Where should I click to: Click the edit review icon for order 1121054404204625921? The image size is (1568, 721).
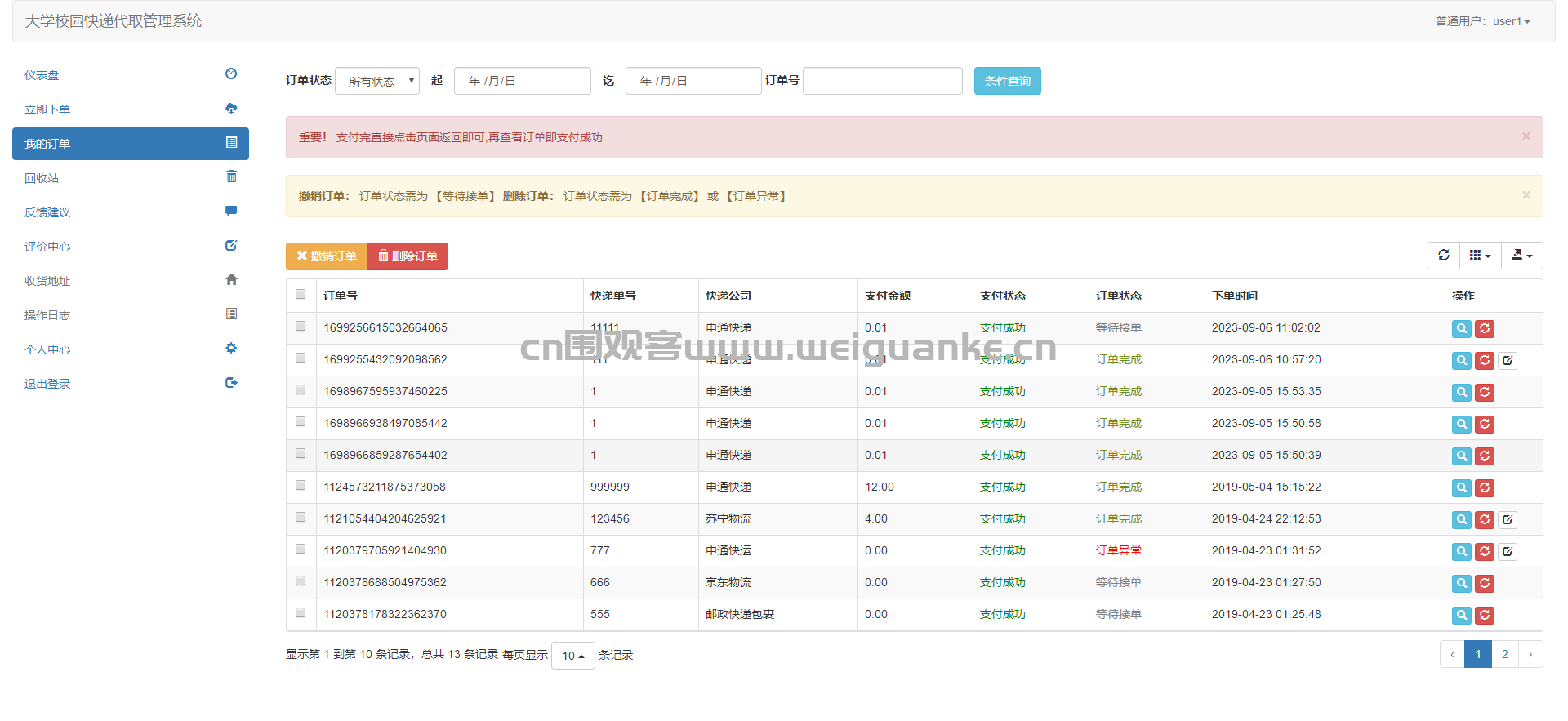pos(1508,519)
